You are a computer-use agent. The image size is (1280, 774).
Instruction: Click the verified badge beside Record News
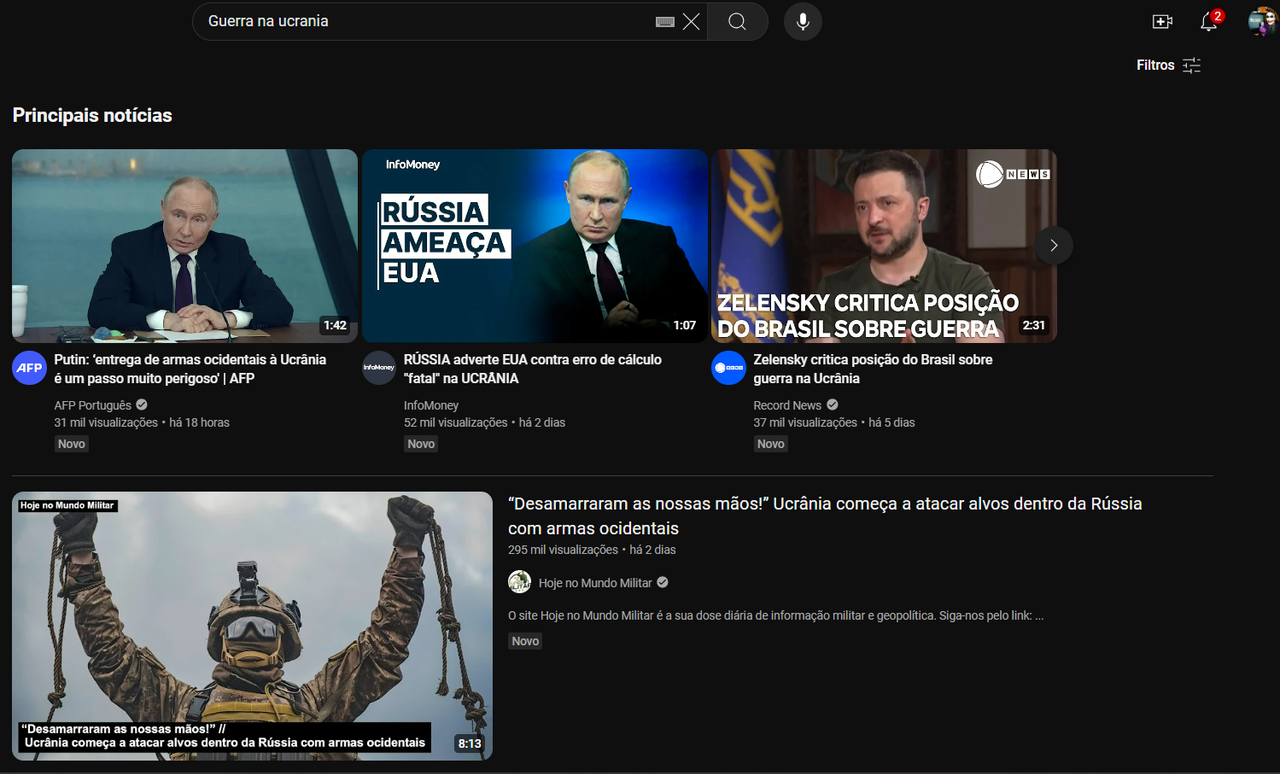click(x=832, y=405)
